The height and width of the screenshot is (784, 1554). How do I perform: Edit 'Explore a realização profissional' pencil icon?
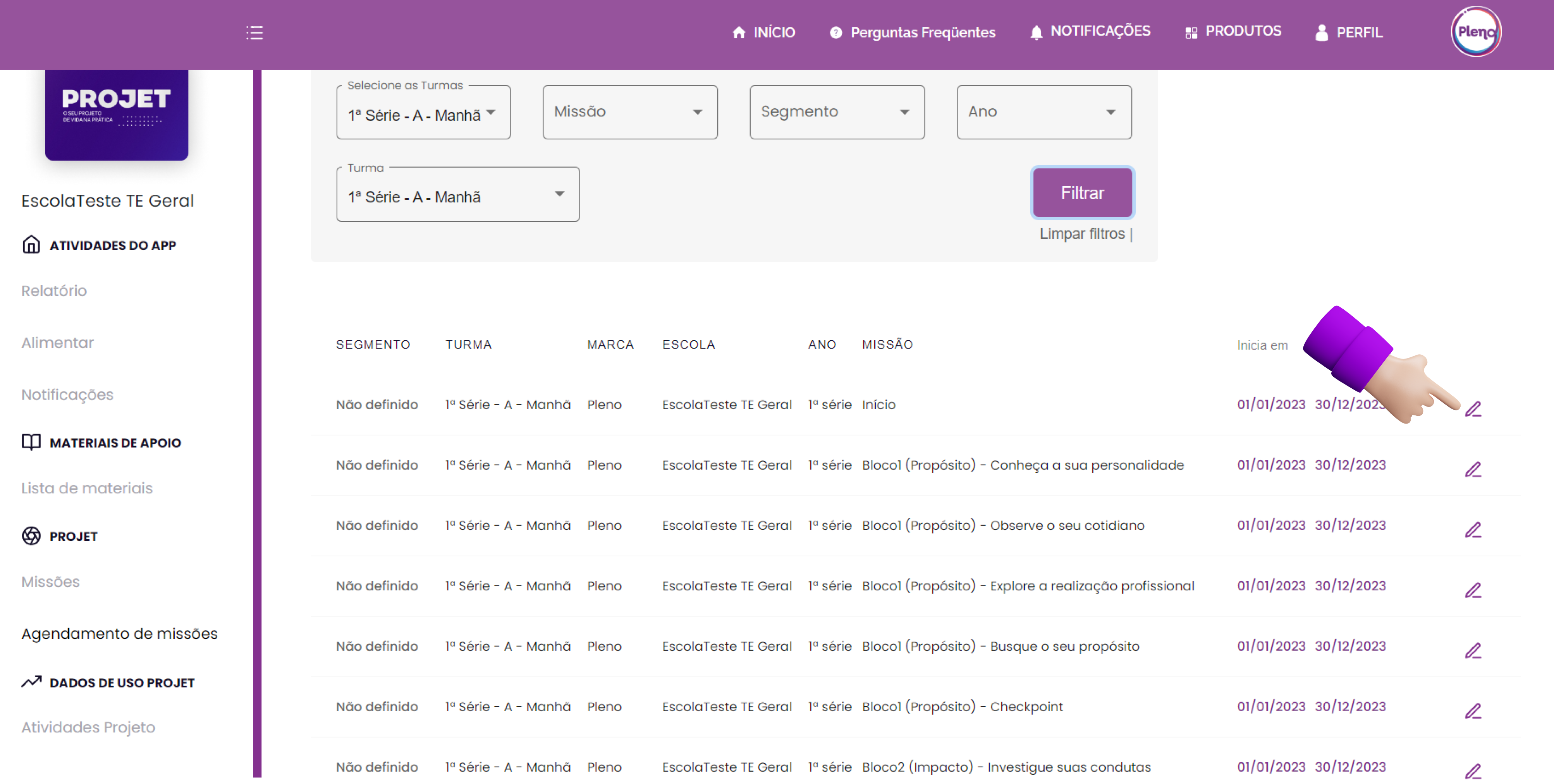coord(1473,590)
